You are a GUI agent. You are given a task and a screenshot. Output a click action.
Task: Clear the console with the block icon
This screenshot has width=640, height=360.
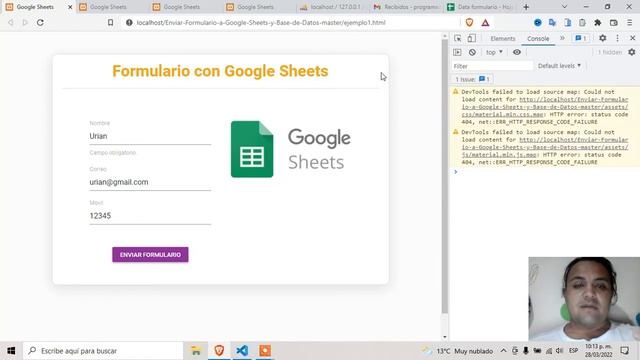coord(472,52)
